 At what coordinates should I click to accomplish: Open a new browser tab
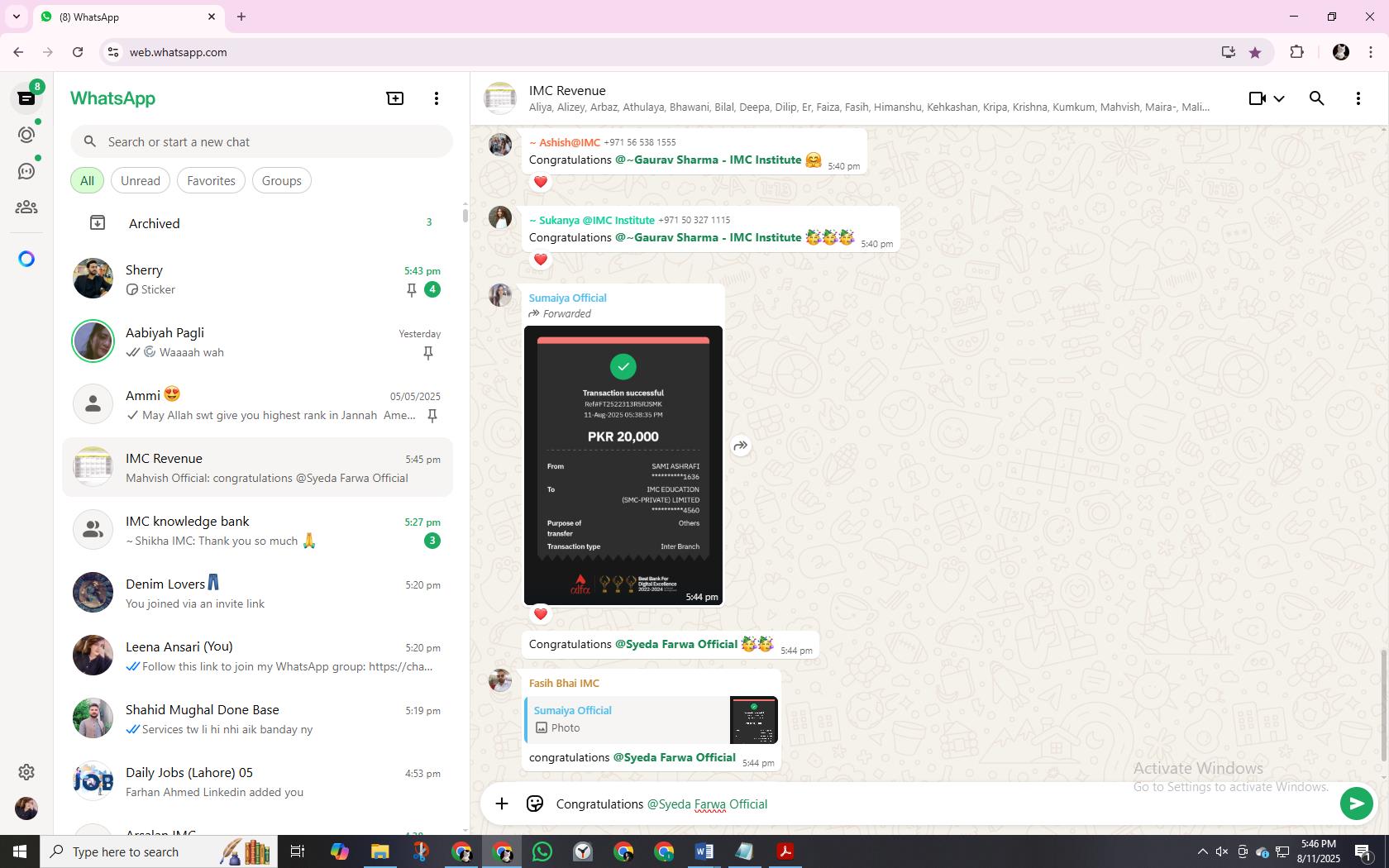(241, 17)
